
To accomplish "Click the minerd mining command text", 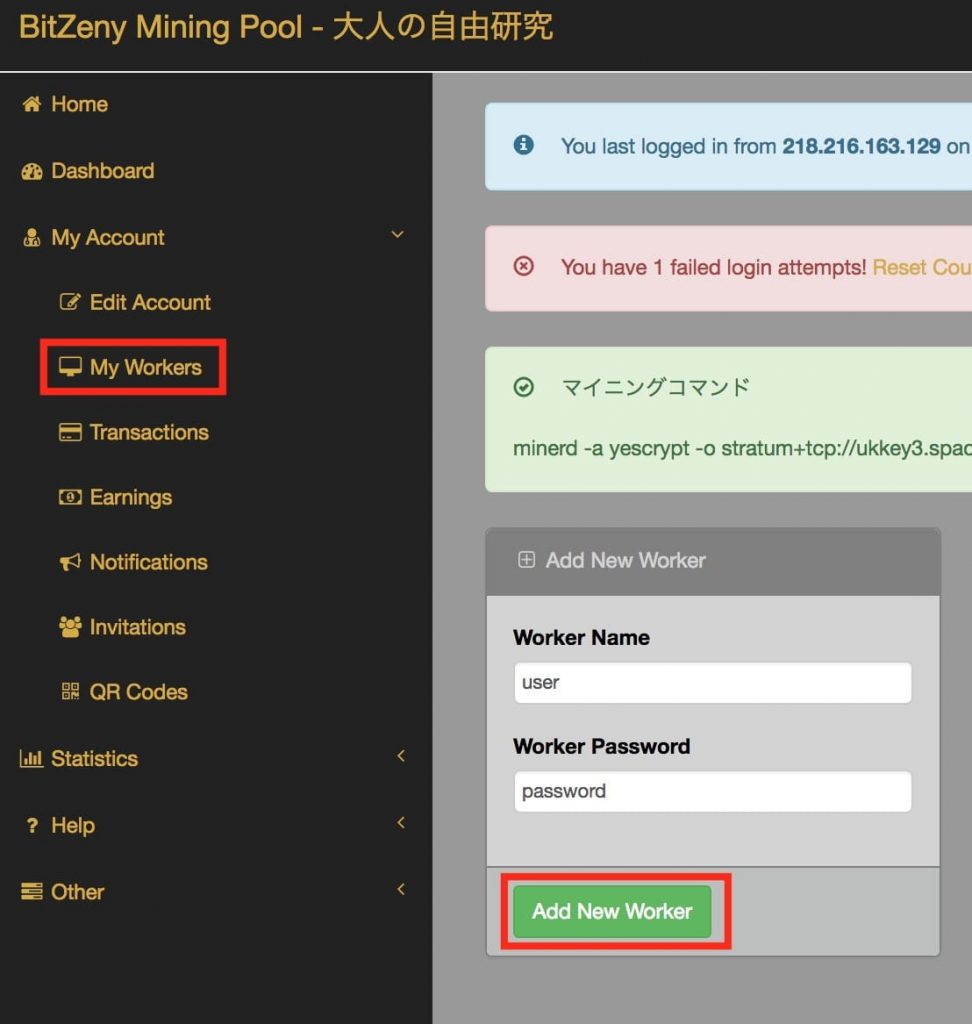I will click(742, 449).
